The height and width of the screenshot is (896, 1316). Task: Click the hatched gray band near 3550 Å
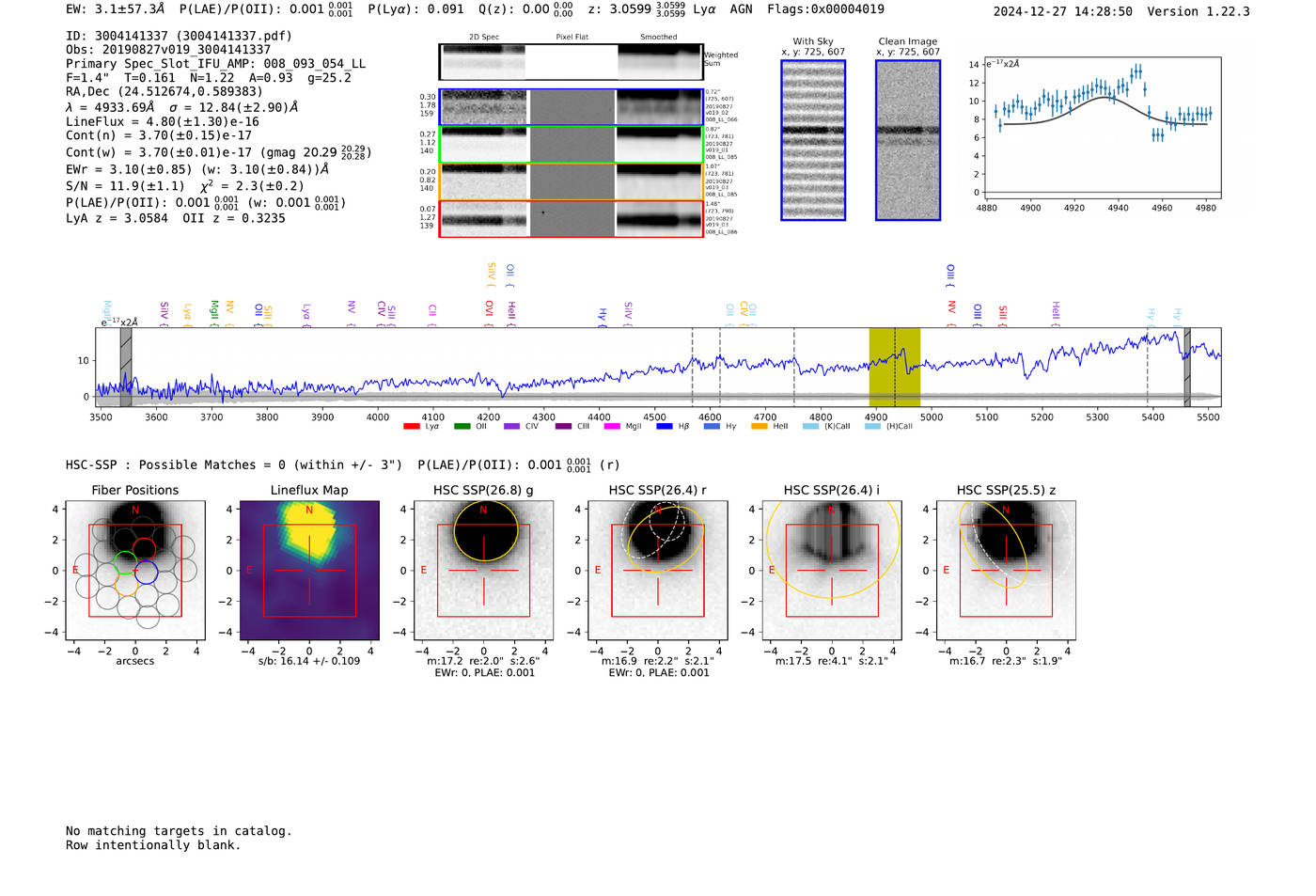[x=126, y=368]
